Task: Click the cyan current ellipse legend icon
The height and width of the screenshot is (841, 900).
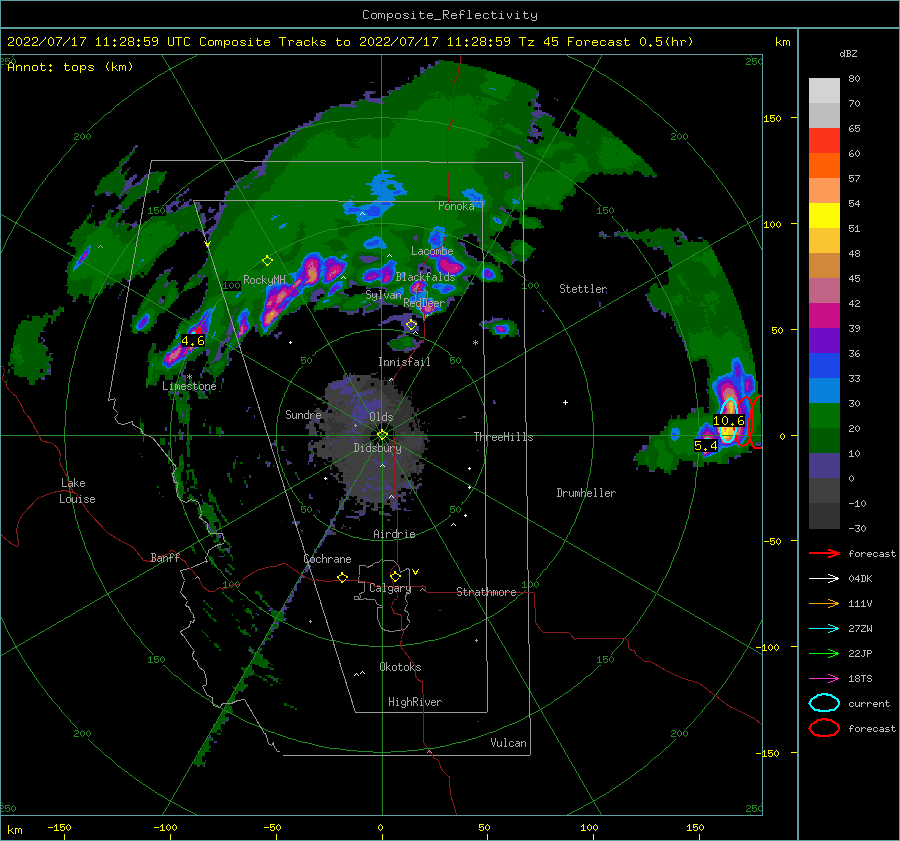Action: coord(824,703)
